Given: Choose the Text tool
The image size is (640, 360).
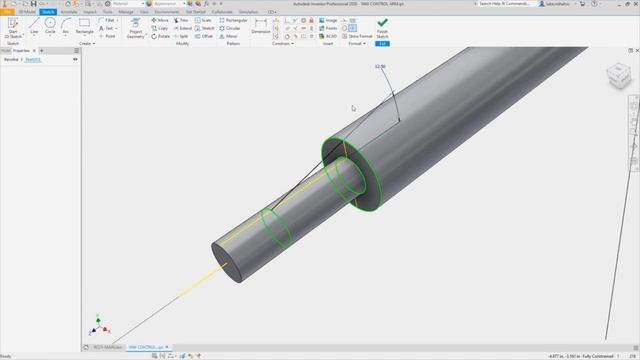Looking at the screenshot, I should [x=106, y=28].
